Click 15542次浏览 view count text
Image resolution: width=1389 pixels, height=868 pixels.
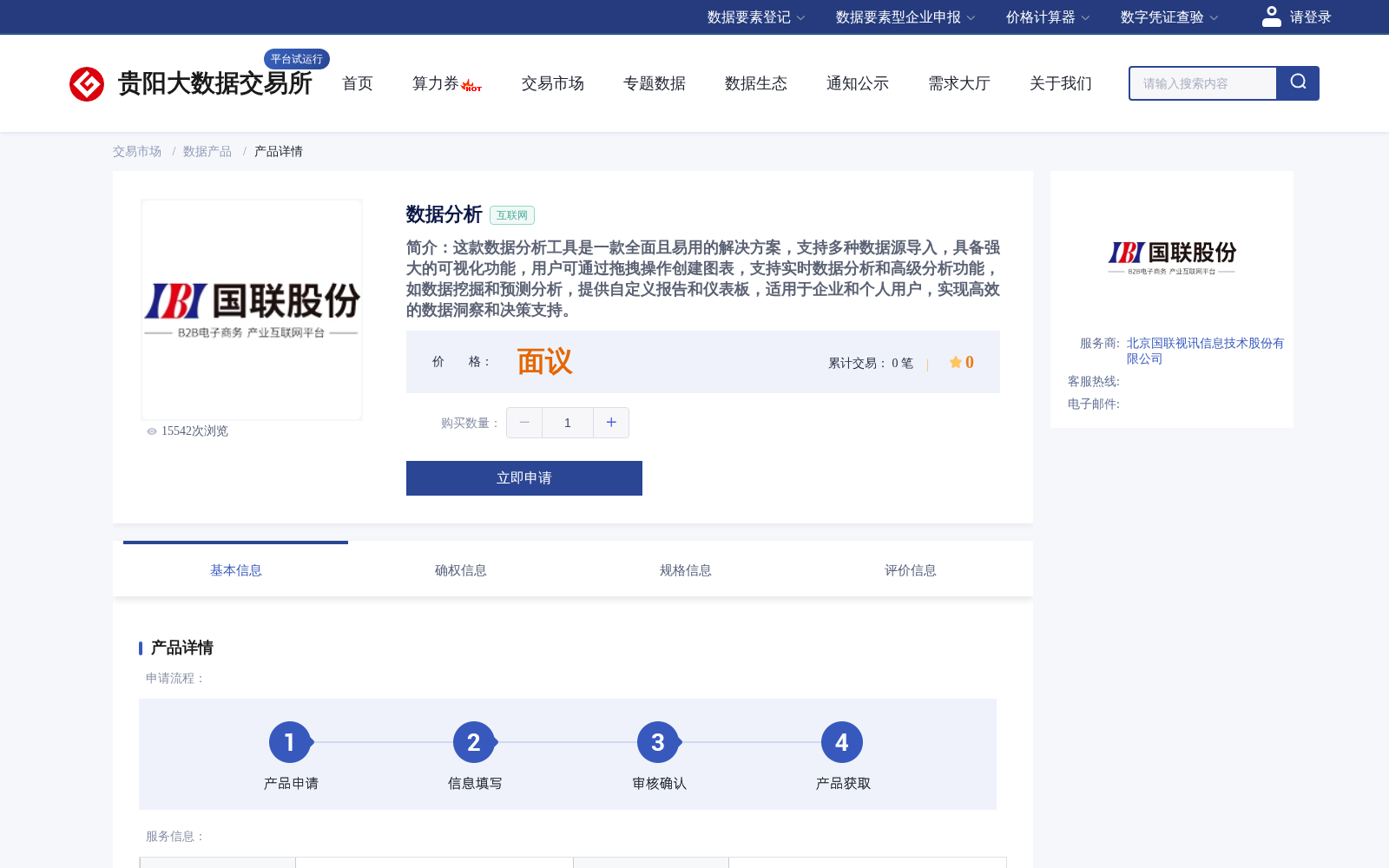tap(194, 431)
